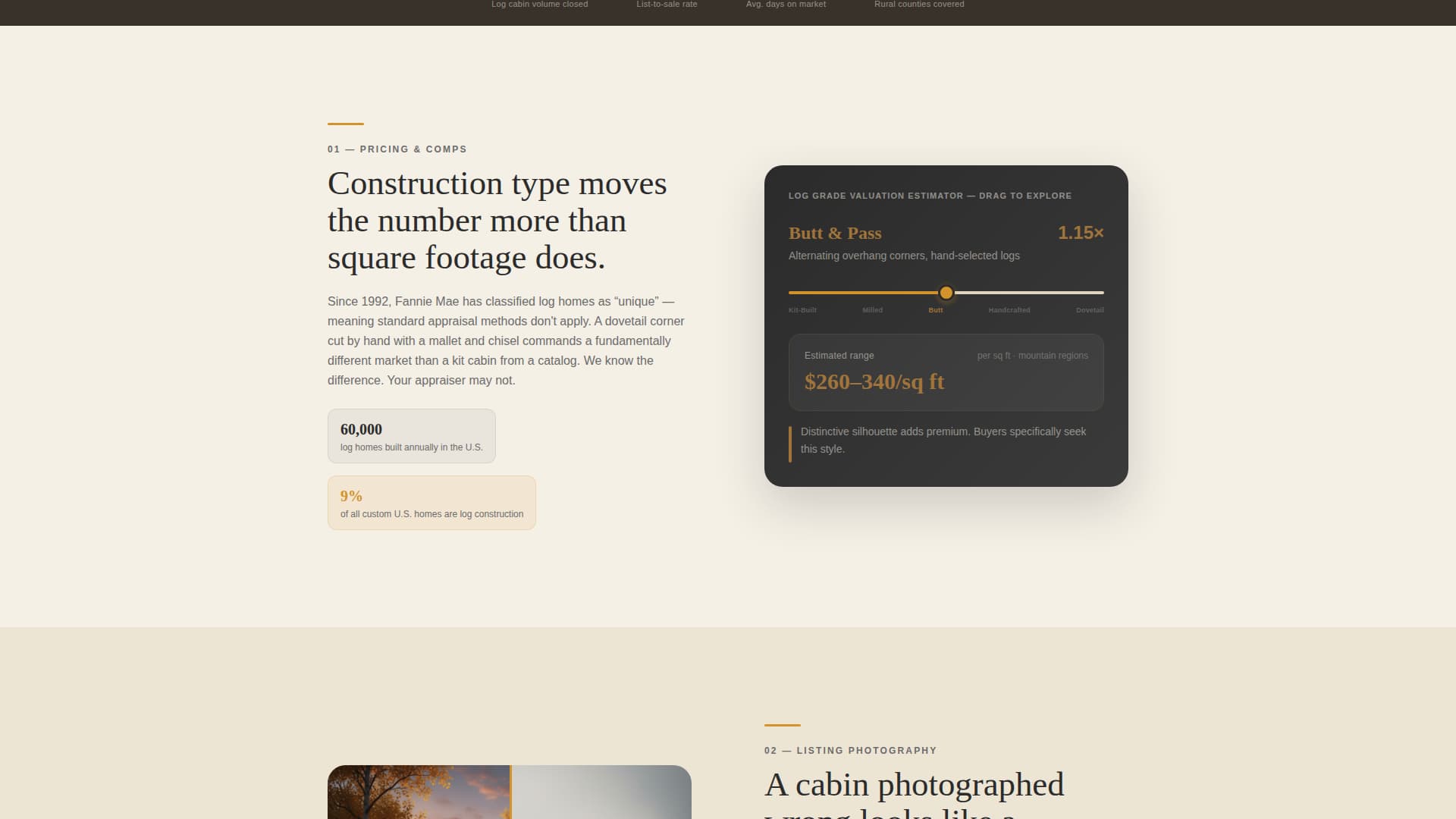Click the Estimated range panel
The height and width of the screenshot is (819, 1456).
946,372
